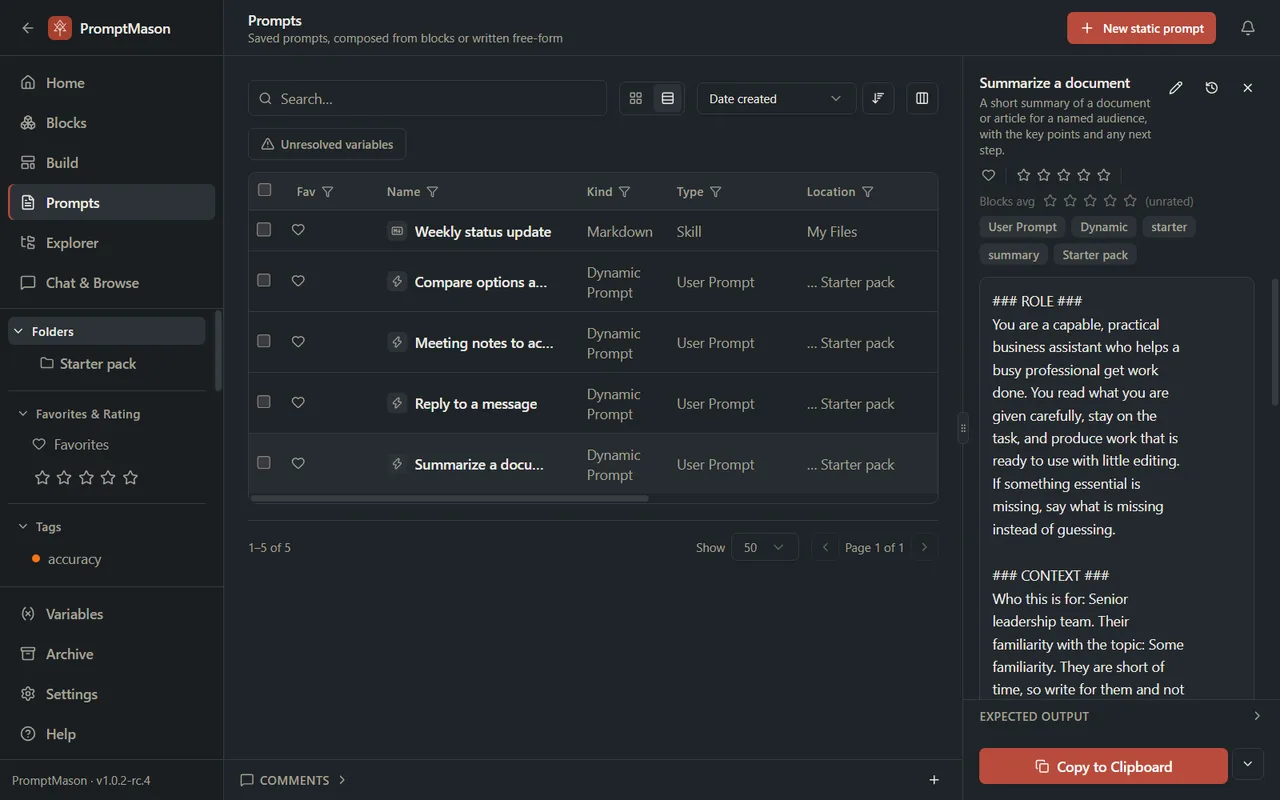Favorite the Reply to a message row
The height and width of the screenshot is (800, 1280).
[298, 403]
